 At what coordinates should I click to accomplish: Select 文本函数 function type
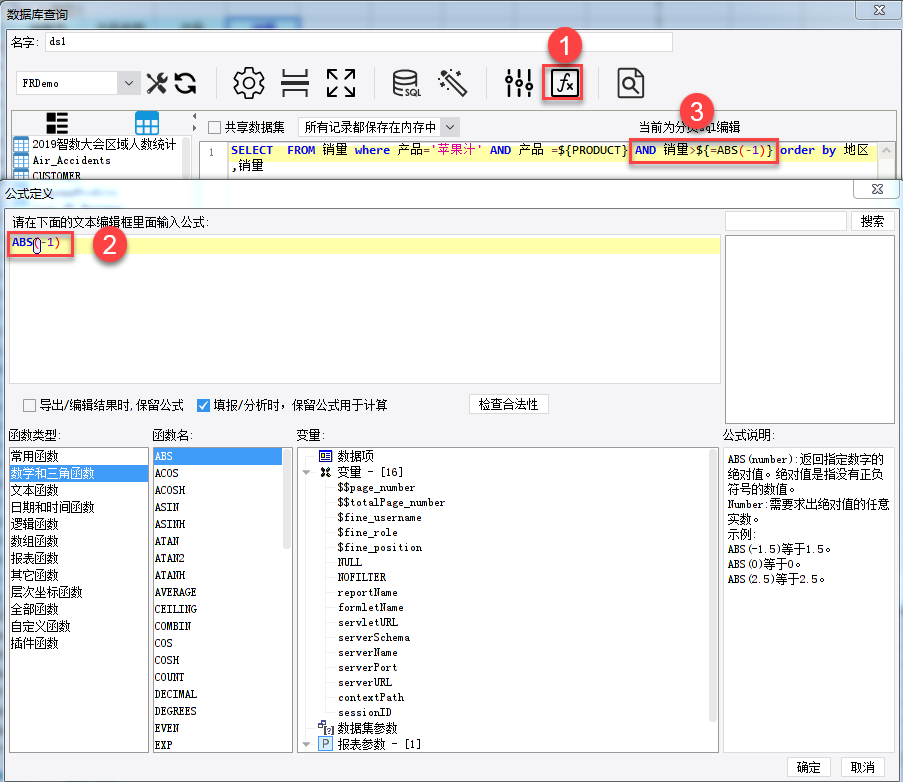79,490
